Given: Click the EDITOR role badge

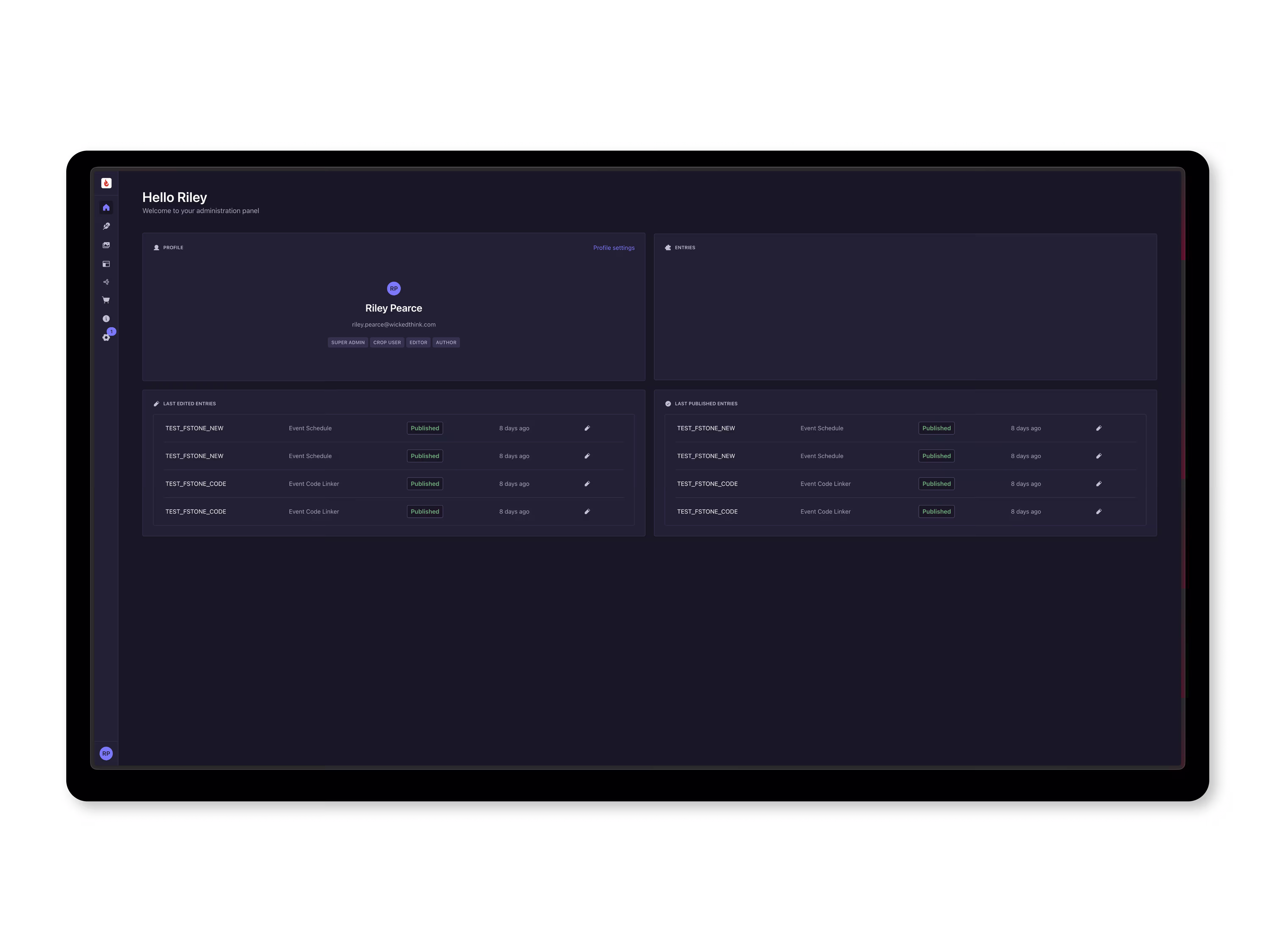Looking at the screenshot, I should click(x=418, y=343).
